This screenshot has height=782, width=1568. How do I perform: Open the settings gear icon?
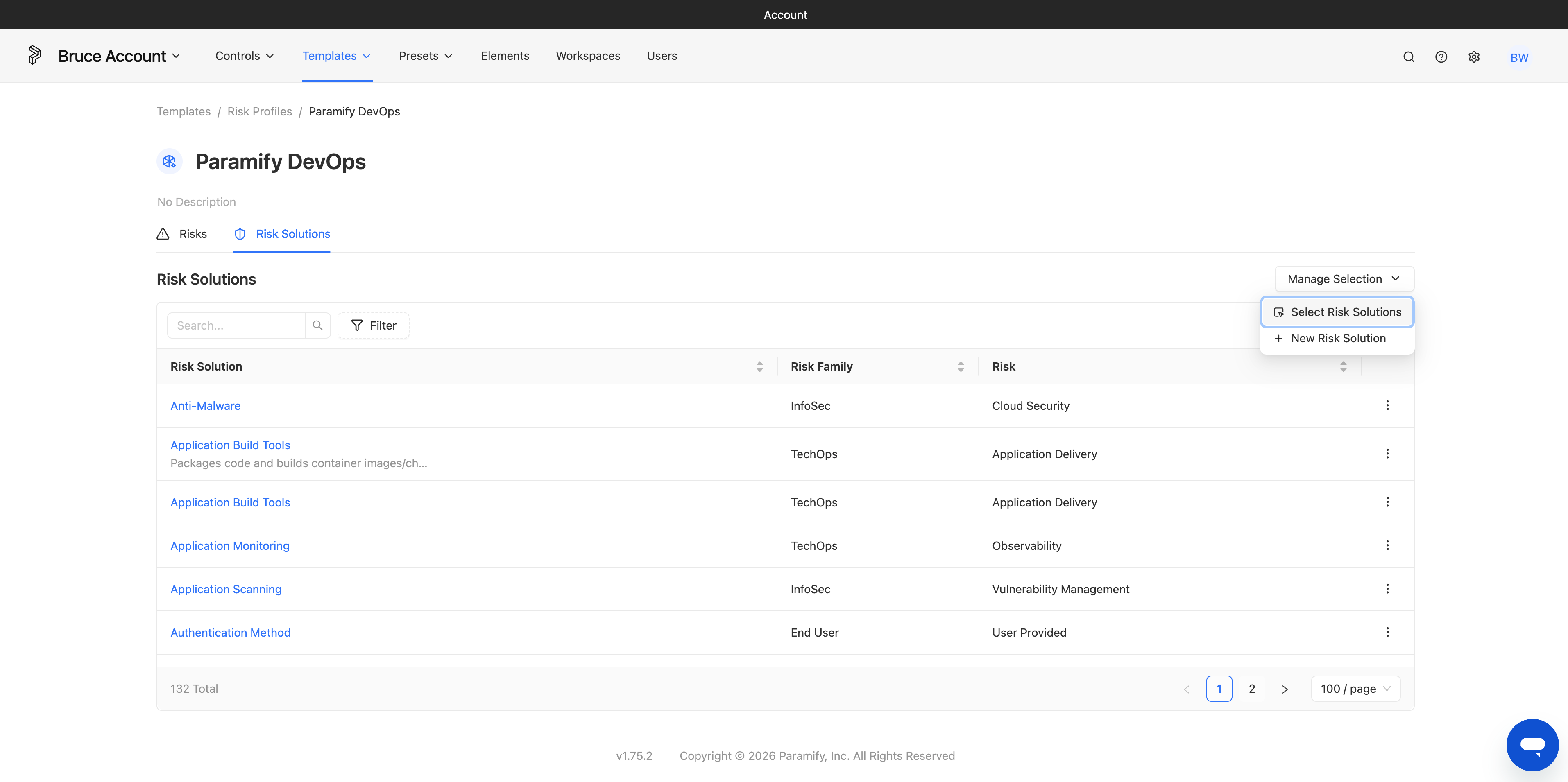[x=1474, y=57]
